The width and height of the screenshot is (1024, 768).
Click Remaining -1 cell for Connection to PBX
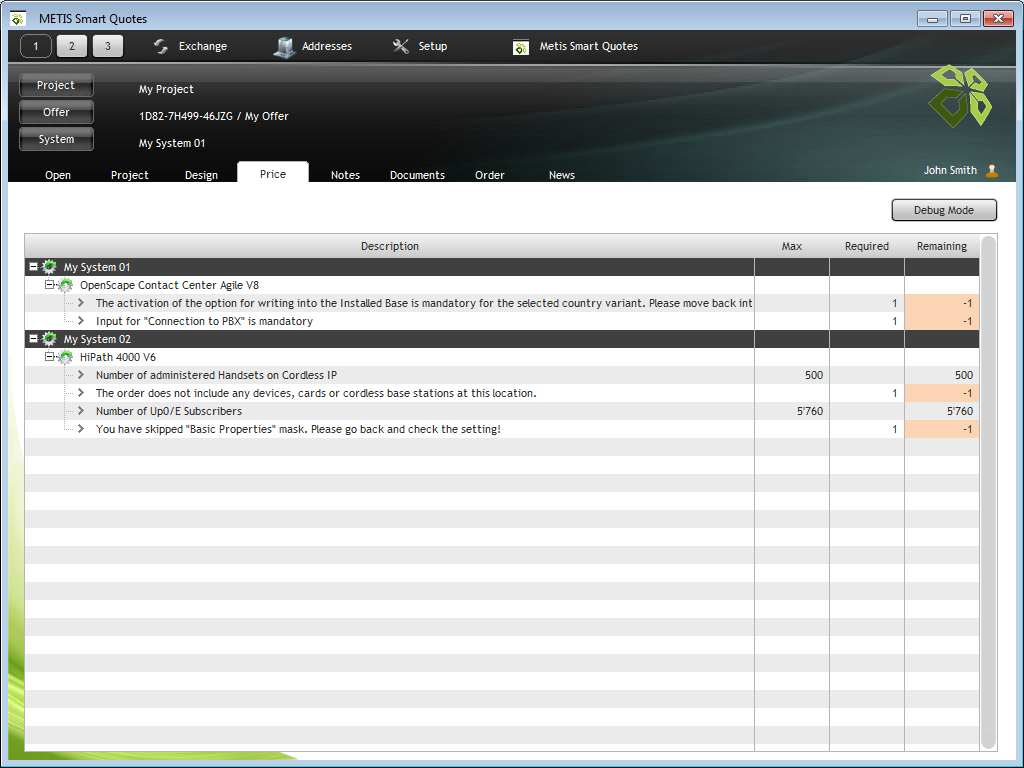tap(942, 321)
